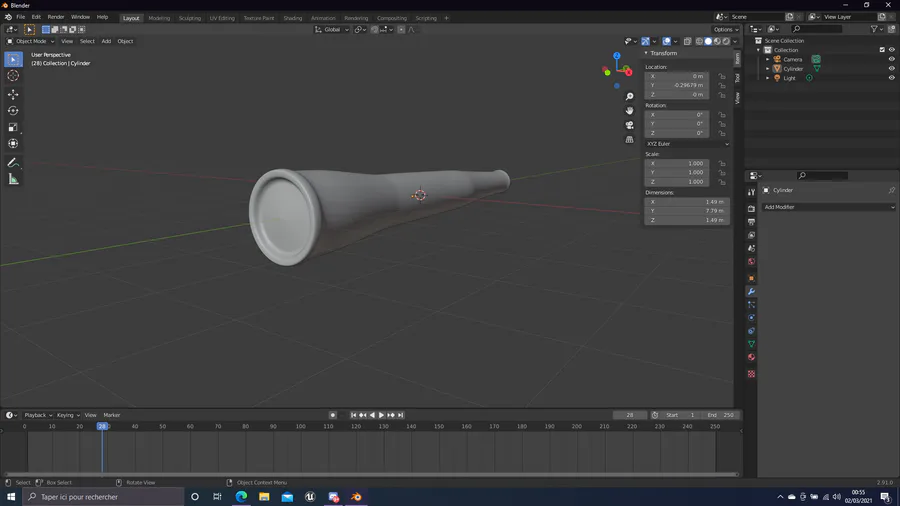Click current frame 28 timeline marker
Screen dimensions: 900x506
click(x=102, y=426)
